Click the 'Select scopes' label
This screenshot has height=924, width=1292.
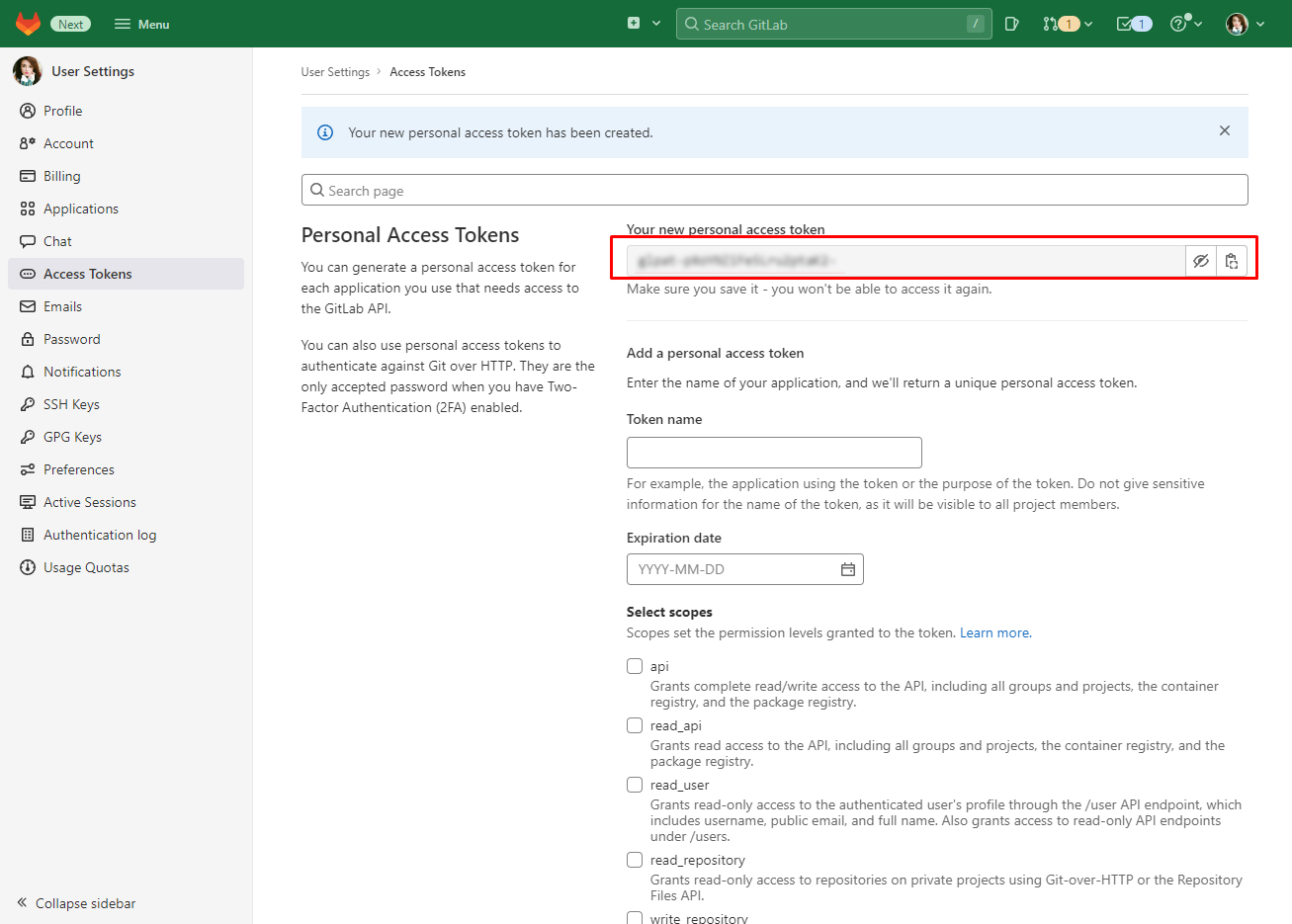(x=669, y=612)
